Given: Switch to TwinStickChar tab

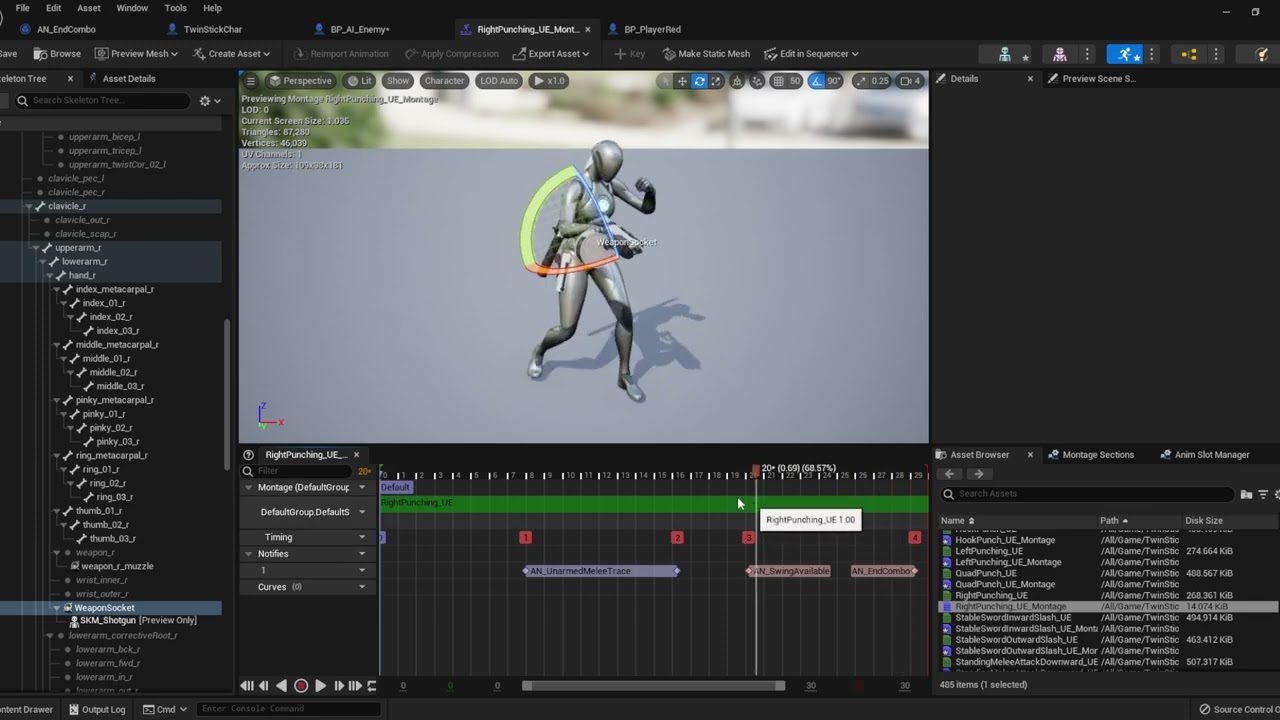Looking at the screenshot, I should (x=212, y=29).
